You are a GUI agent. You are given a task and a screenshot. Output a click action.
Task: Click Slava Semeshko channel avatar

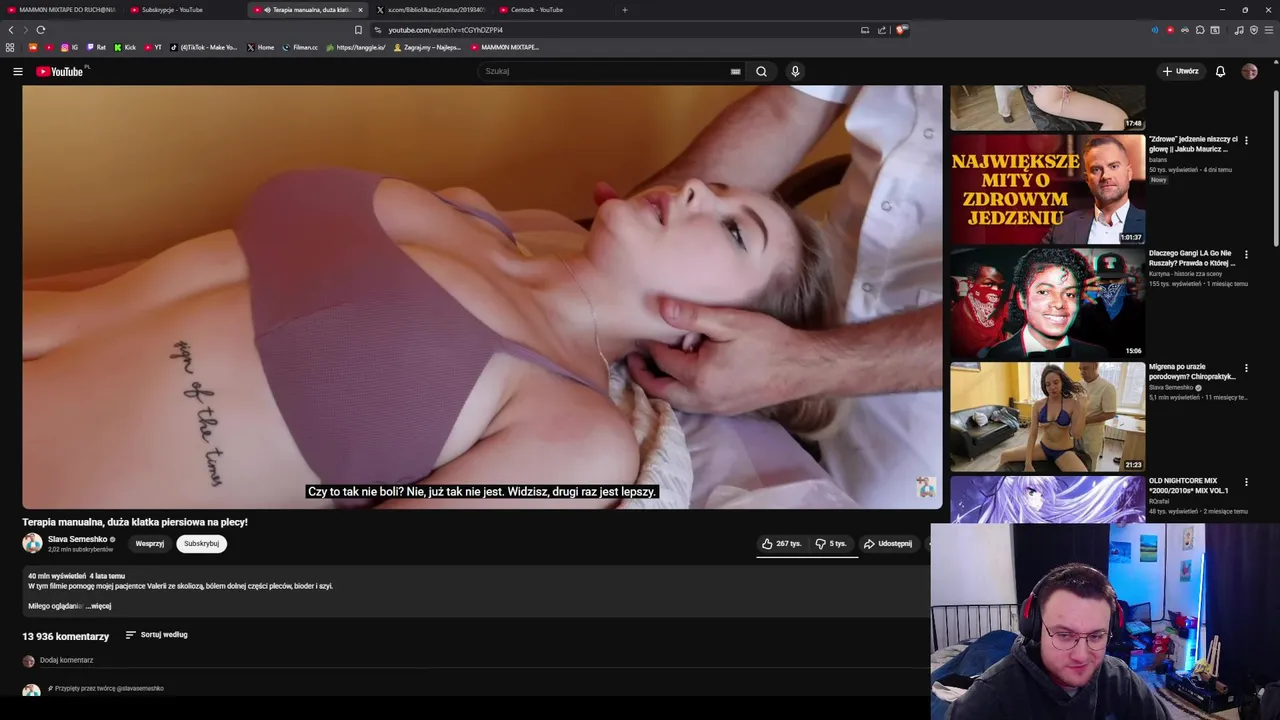pos(33,543)
